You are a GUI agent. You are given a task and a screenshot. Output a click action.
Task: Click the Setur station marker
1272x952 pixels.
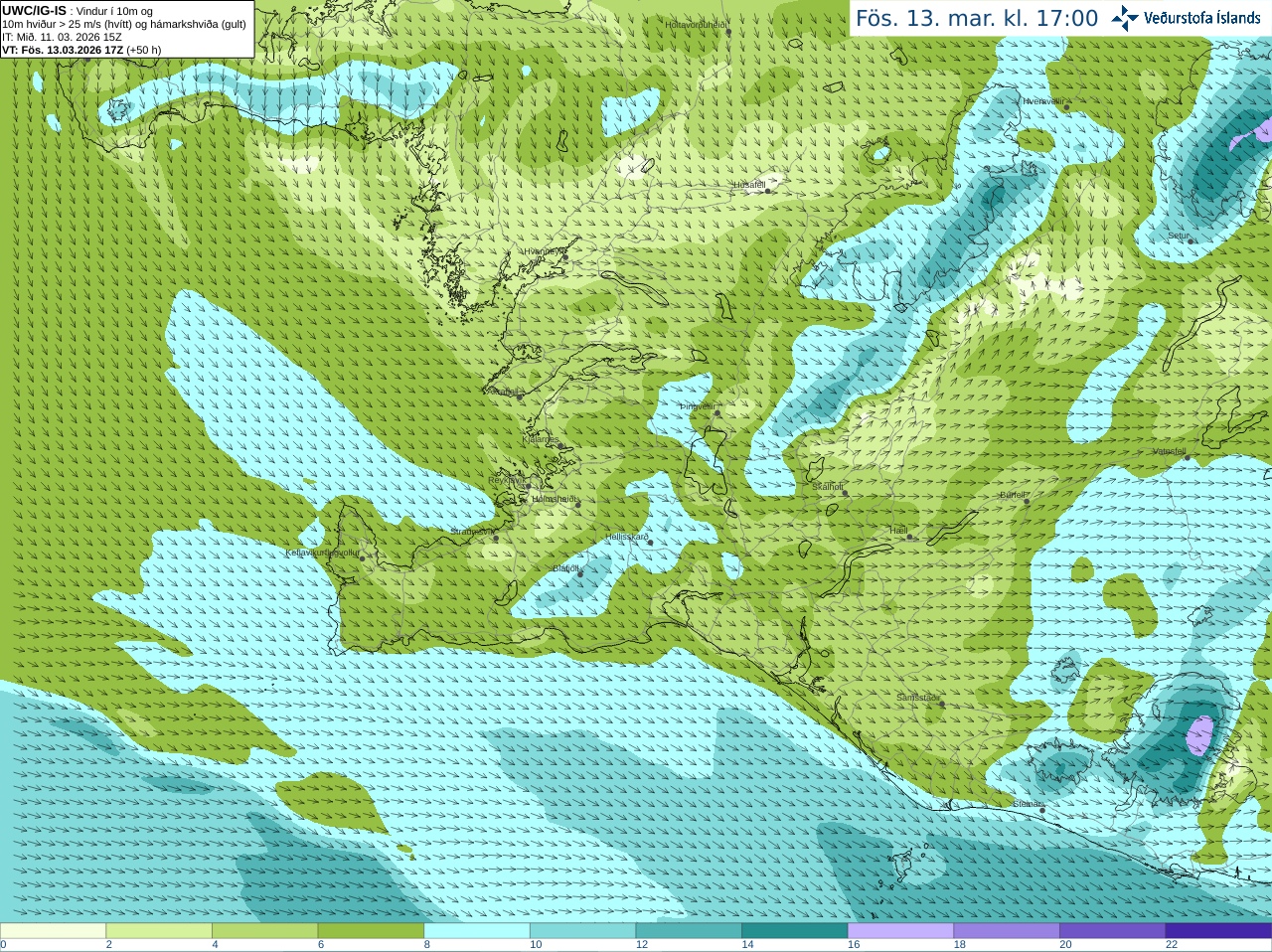click(1191, 241)
